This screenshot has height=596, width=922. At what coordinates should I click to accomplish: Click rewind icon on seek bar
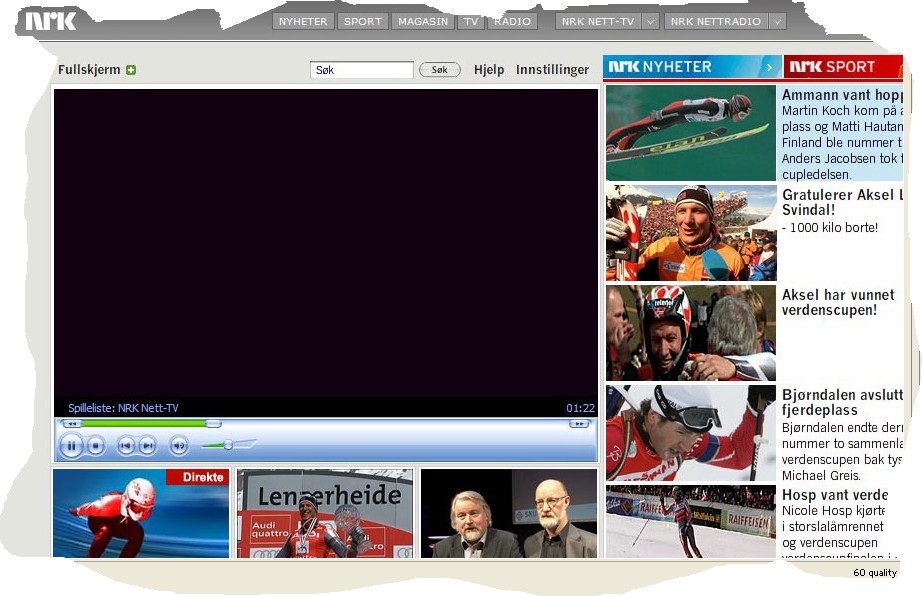[72, 424]
